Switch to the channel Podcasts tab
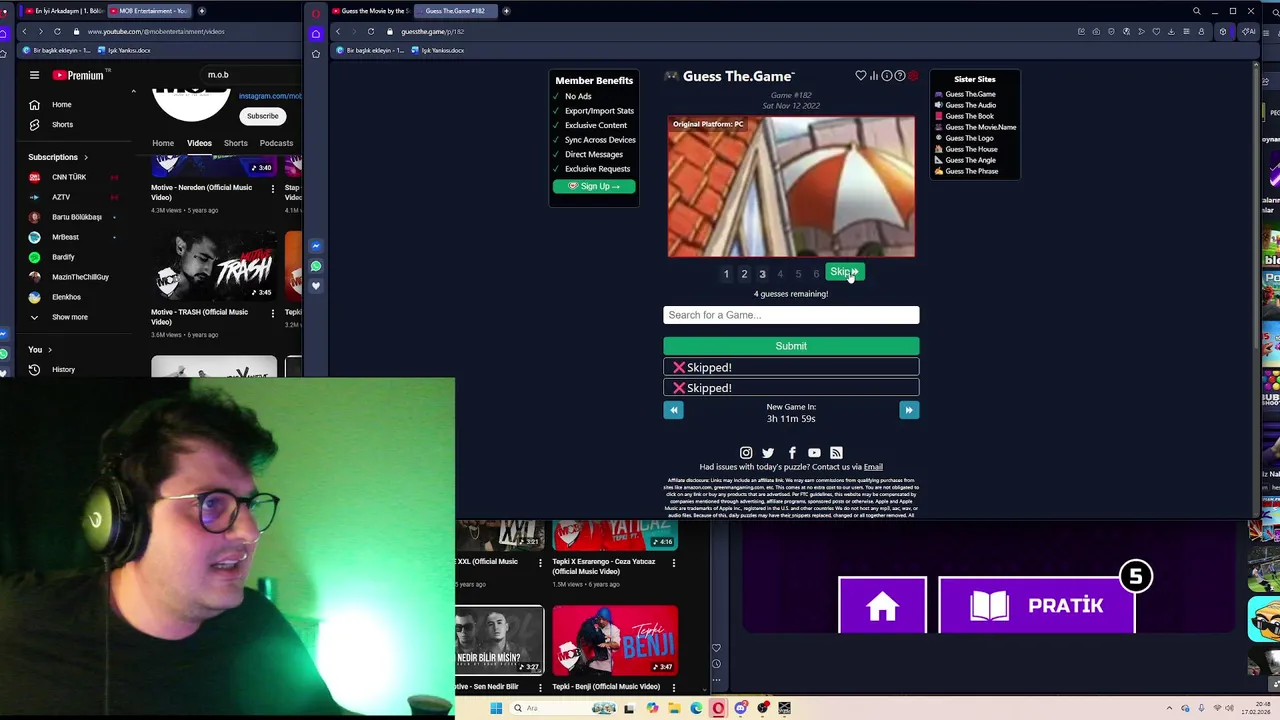This screenshot has height=720, width=1280. coord(276,143)
